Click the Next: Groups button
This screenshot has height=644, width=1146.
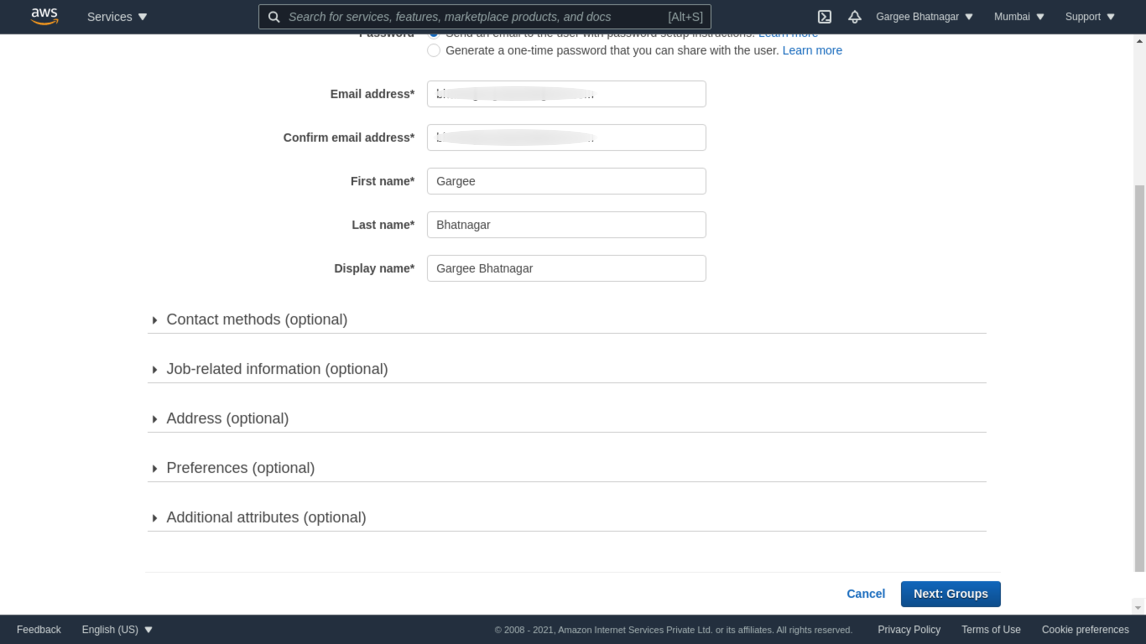point(950,594)
